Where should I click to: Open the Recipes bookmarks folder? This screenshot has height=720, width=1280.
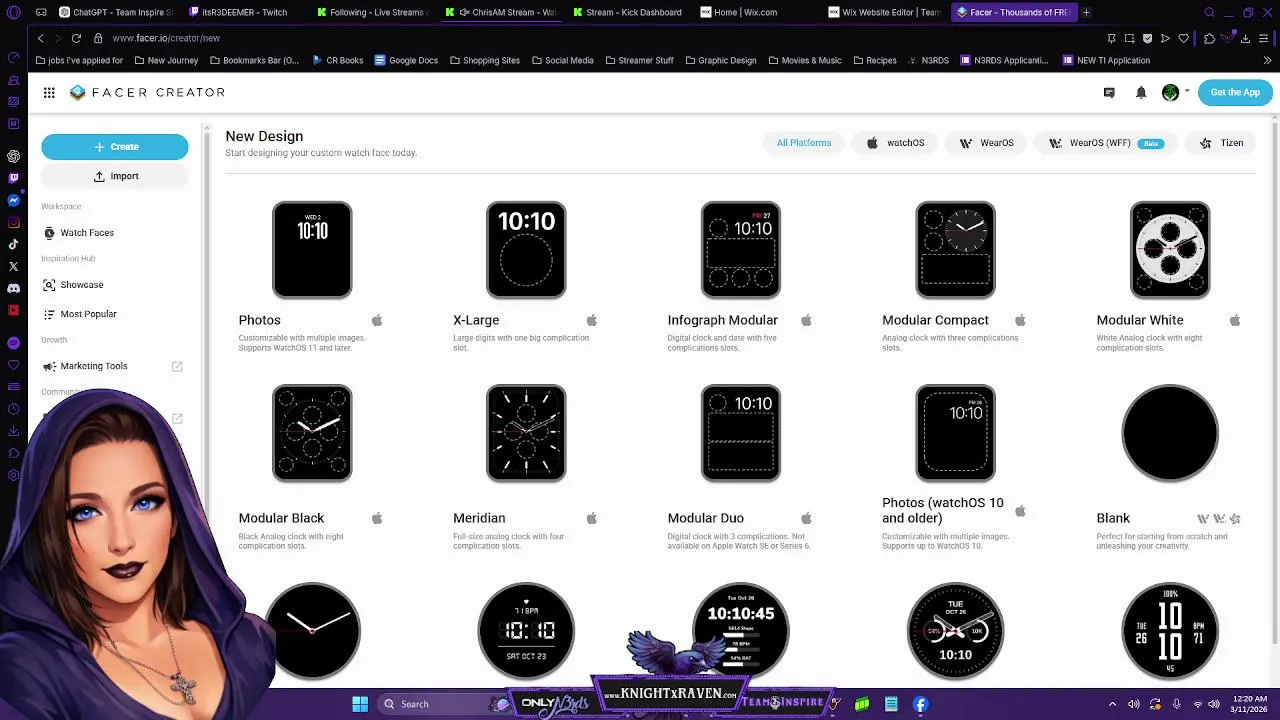[874, 60]
